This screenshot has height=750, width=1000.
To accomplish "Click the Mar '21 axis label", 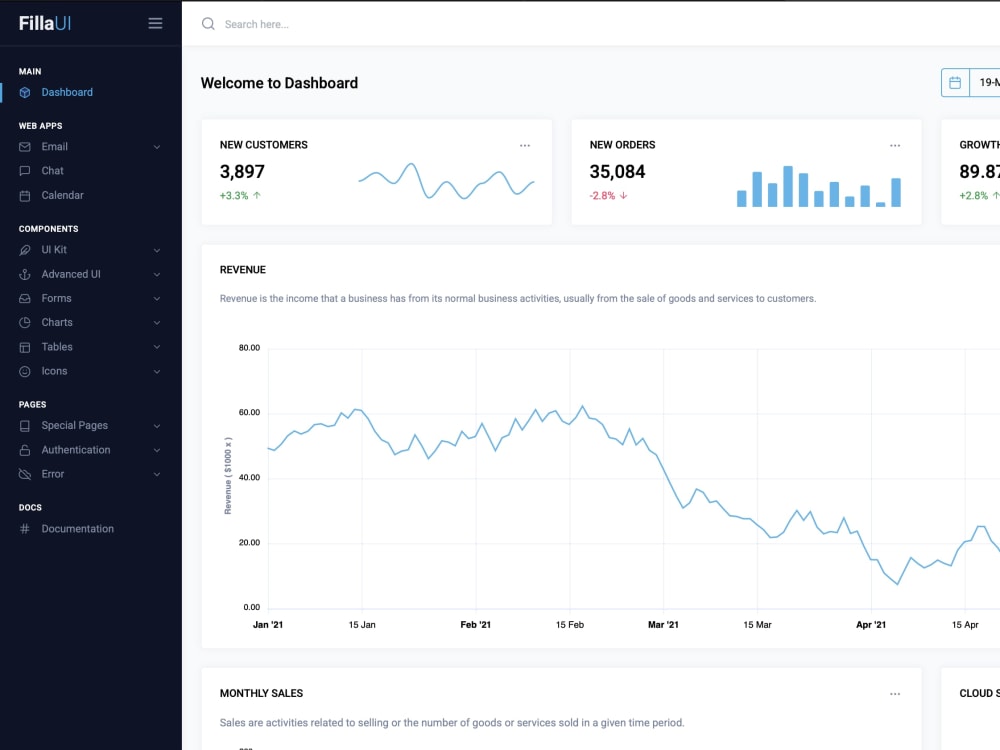I will pos(663,625).
